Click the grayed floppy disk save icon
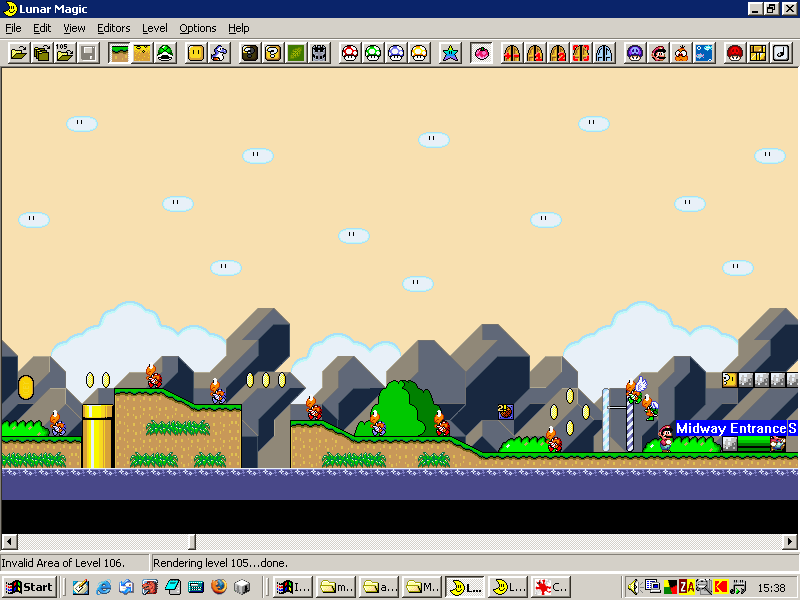The image size is (800, 600). [88, 53]
